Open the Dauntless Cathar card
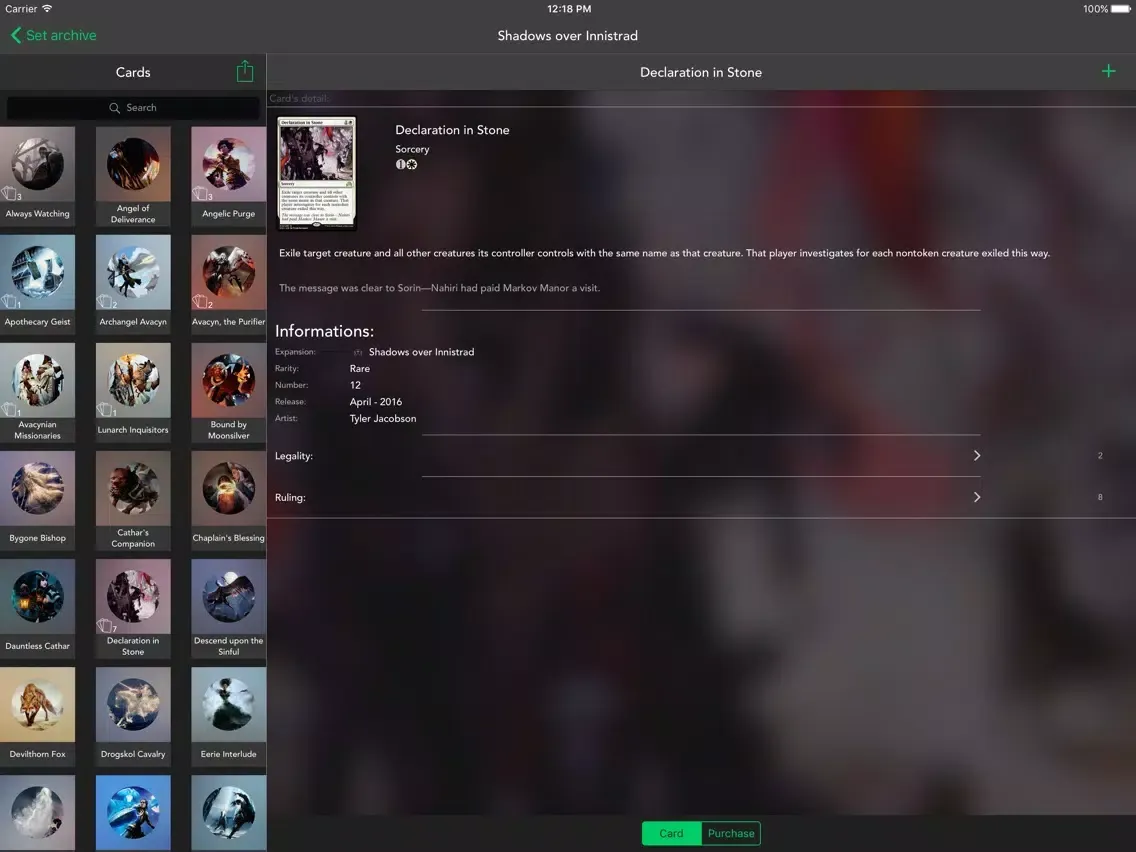 [38, 608]
